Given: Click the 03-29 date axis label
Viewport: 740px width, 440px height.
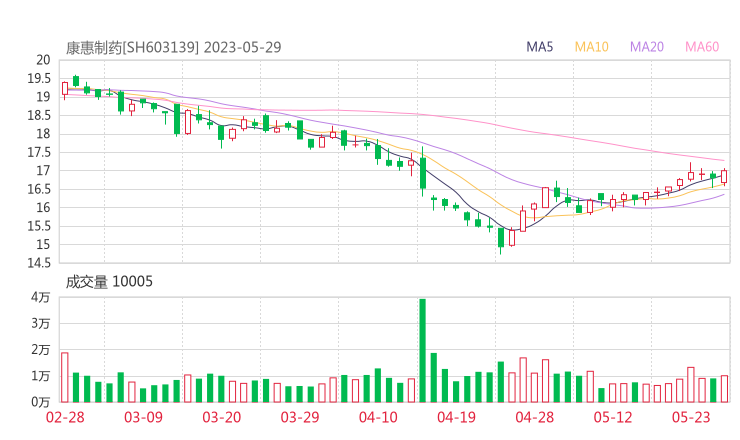Looking at the screenshot, I should 300,417.
